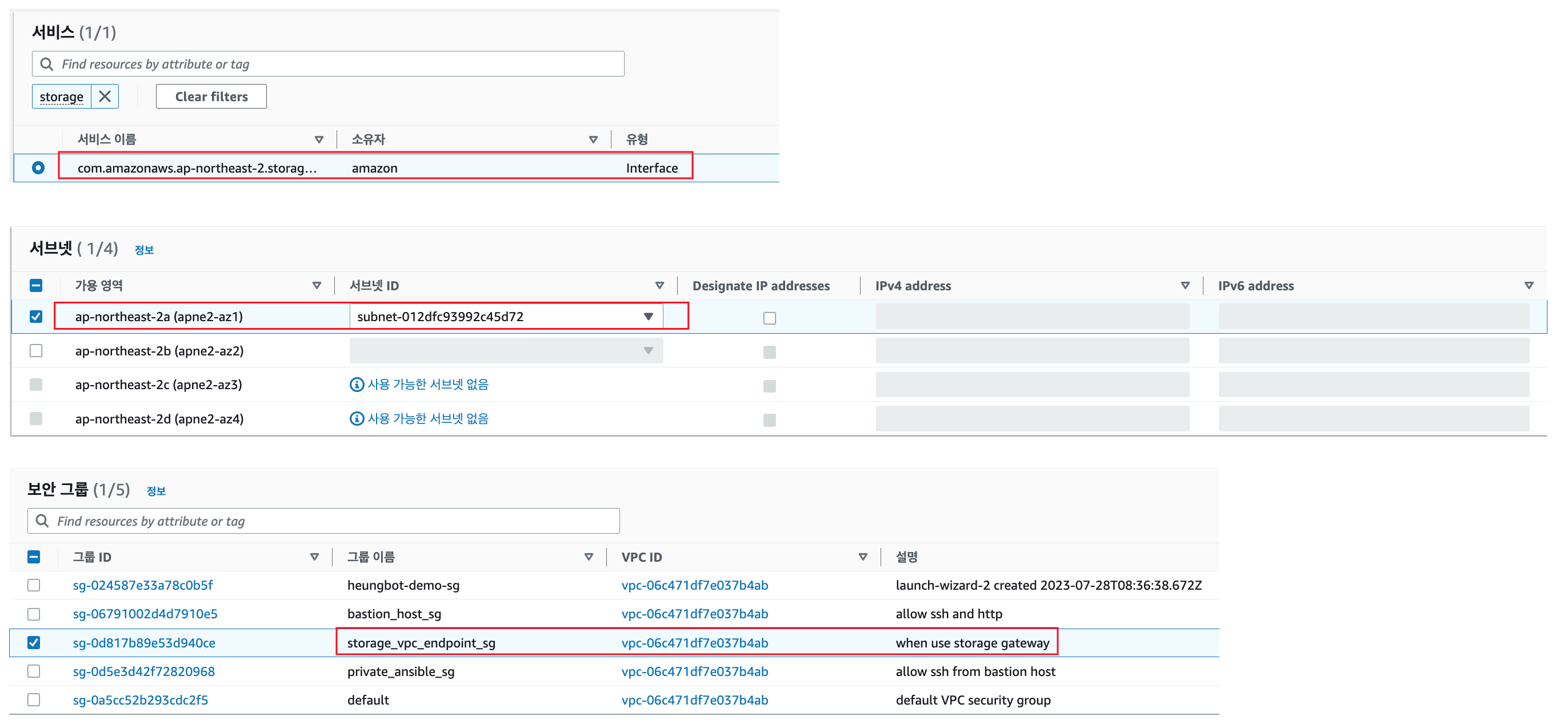Remove the storage filter tag
Viewport: 1568px width, 728px height.
(x=105, y=96)
